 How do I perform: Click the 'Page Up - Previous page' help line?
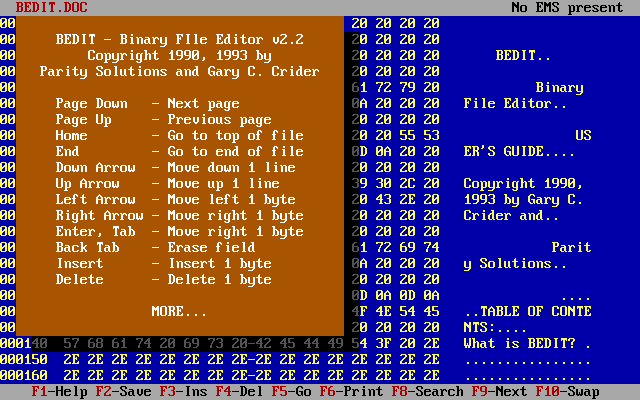(x=164, y=120)
